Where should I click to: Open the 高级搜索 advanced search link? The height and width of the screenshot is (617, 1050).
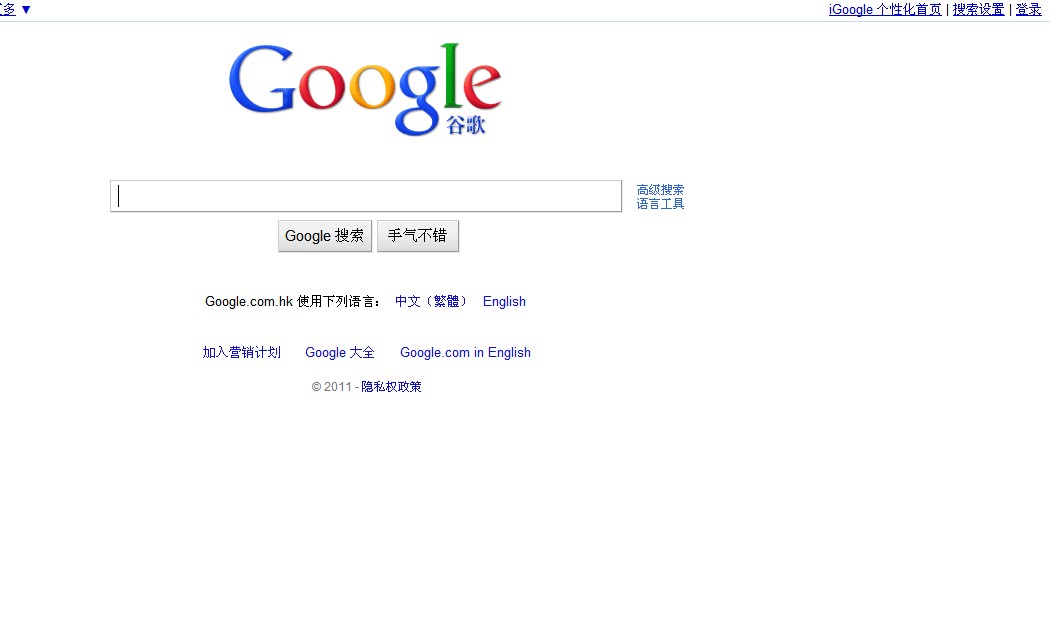(660, 190)
